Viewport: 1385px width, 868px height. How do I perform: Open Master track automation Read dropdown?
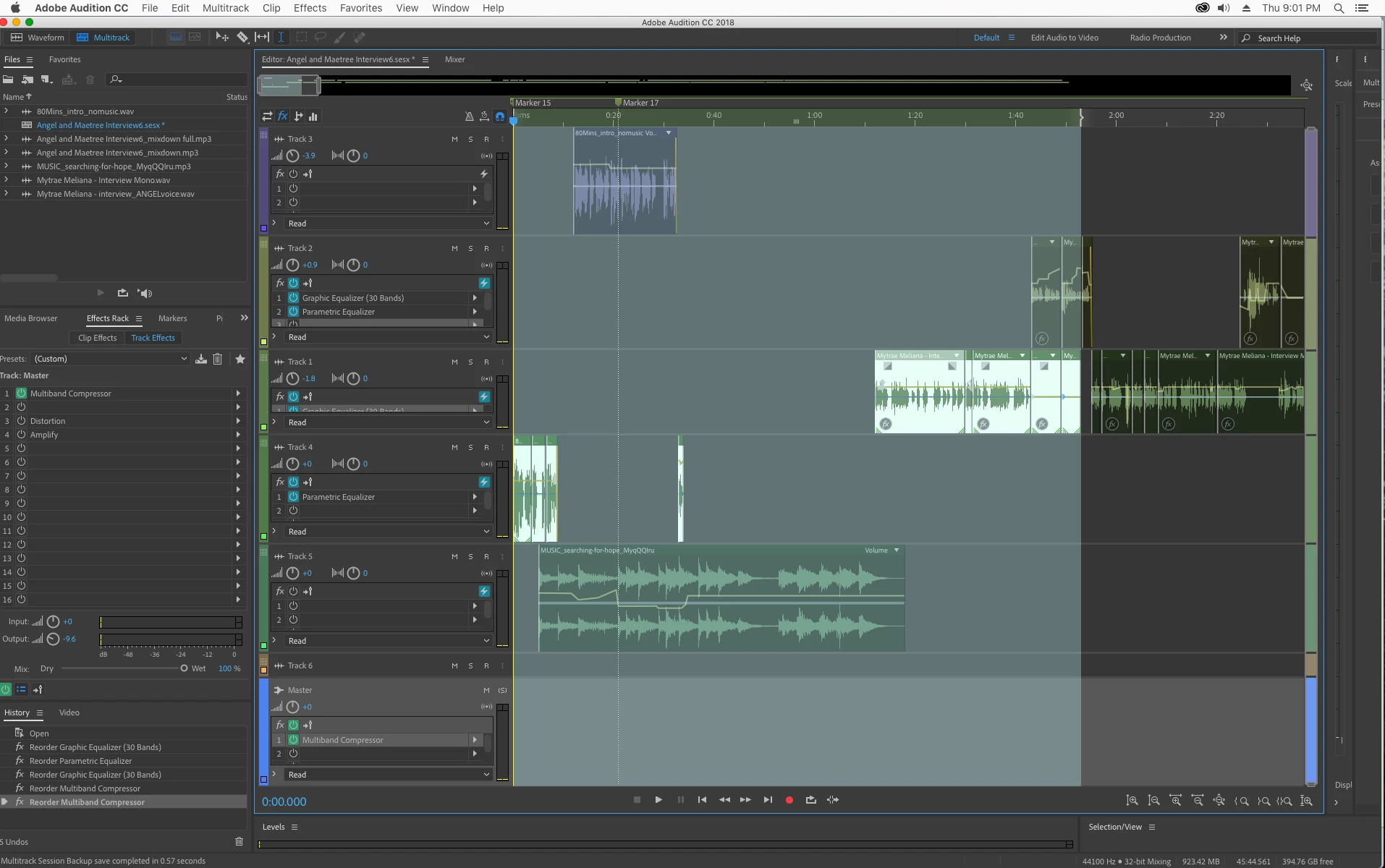click(389, 775)
